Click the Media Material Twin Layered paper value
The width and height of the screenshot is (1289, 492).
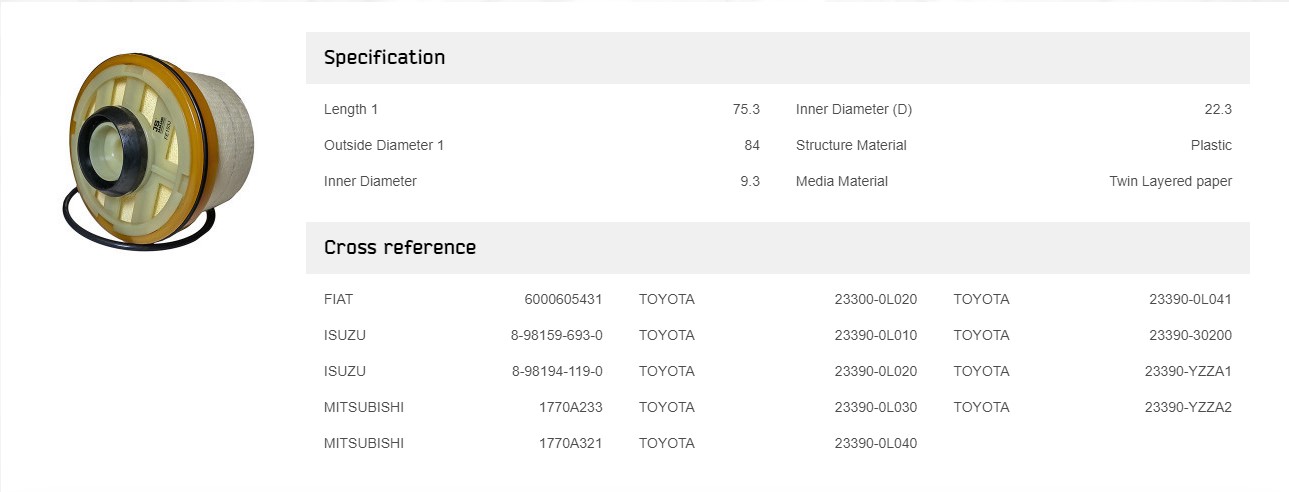pyautogui.click(x=1171, y=181)
